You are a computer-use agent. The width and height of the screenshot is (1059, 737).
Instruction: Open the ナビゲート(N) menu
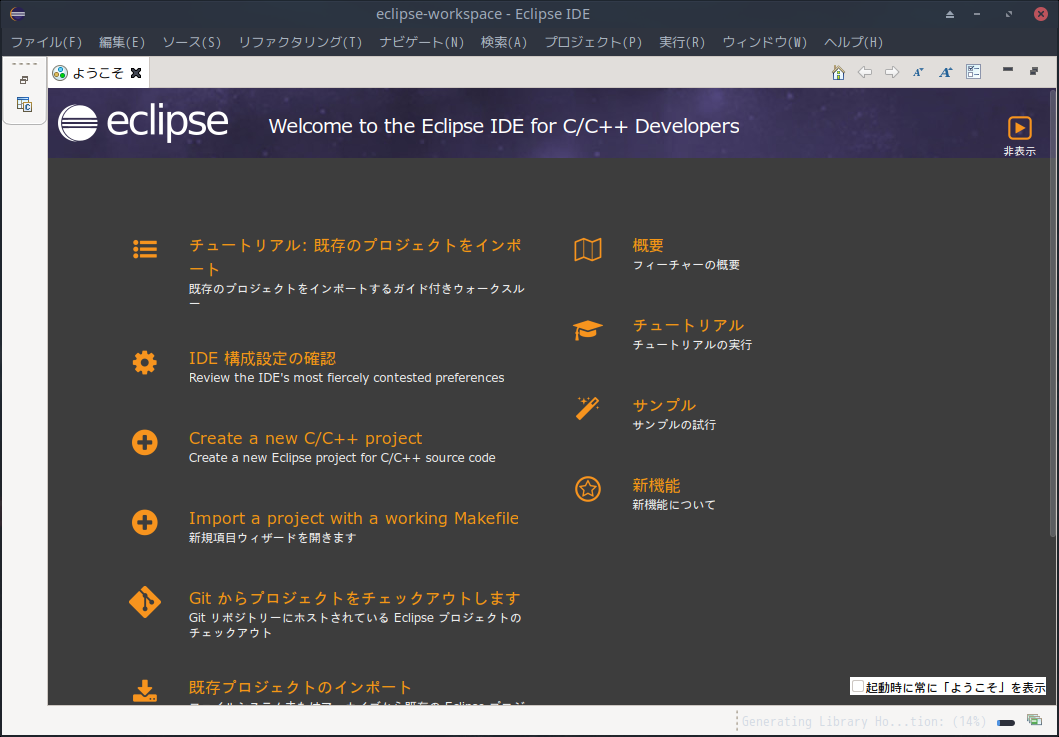[421, 42]
